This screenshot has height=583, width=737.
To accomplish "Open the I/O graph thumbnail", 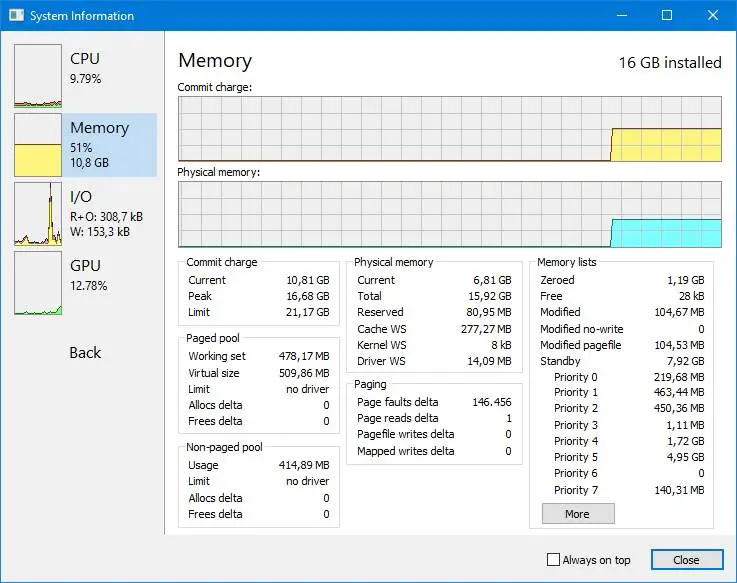I will pos(38,213).
